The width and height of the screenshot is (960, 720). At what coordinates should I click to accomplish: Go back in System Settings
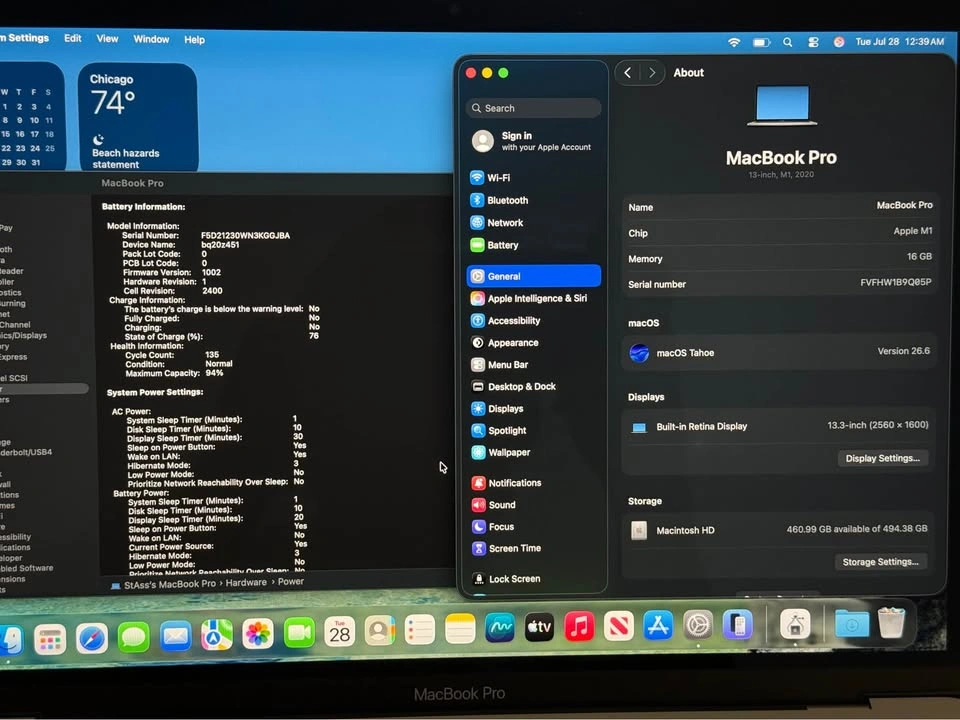point(628,73)
